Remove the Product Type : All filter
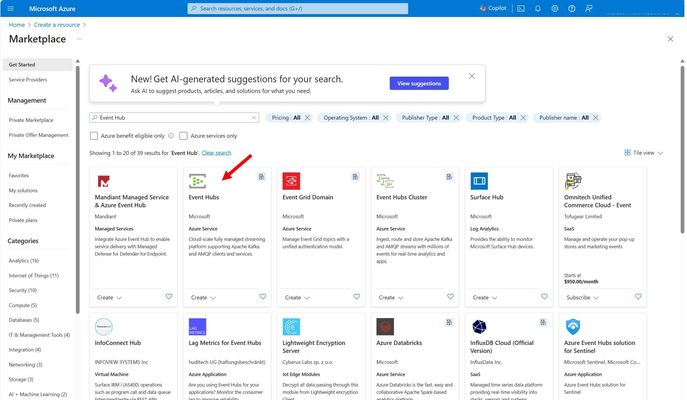 pos(523,118)
